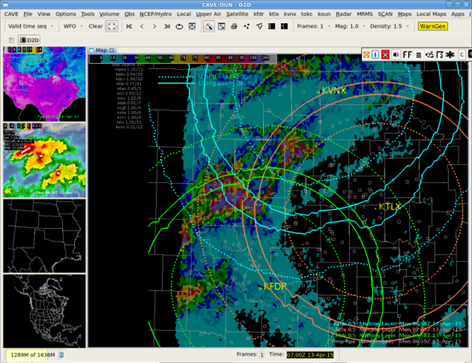Screen dimensions: 472x363
Task: Click the FF icon on floating toolbar
Action: (x=407, y=54)
